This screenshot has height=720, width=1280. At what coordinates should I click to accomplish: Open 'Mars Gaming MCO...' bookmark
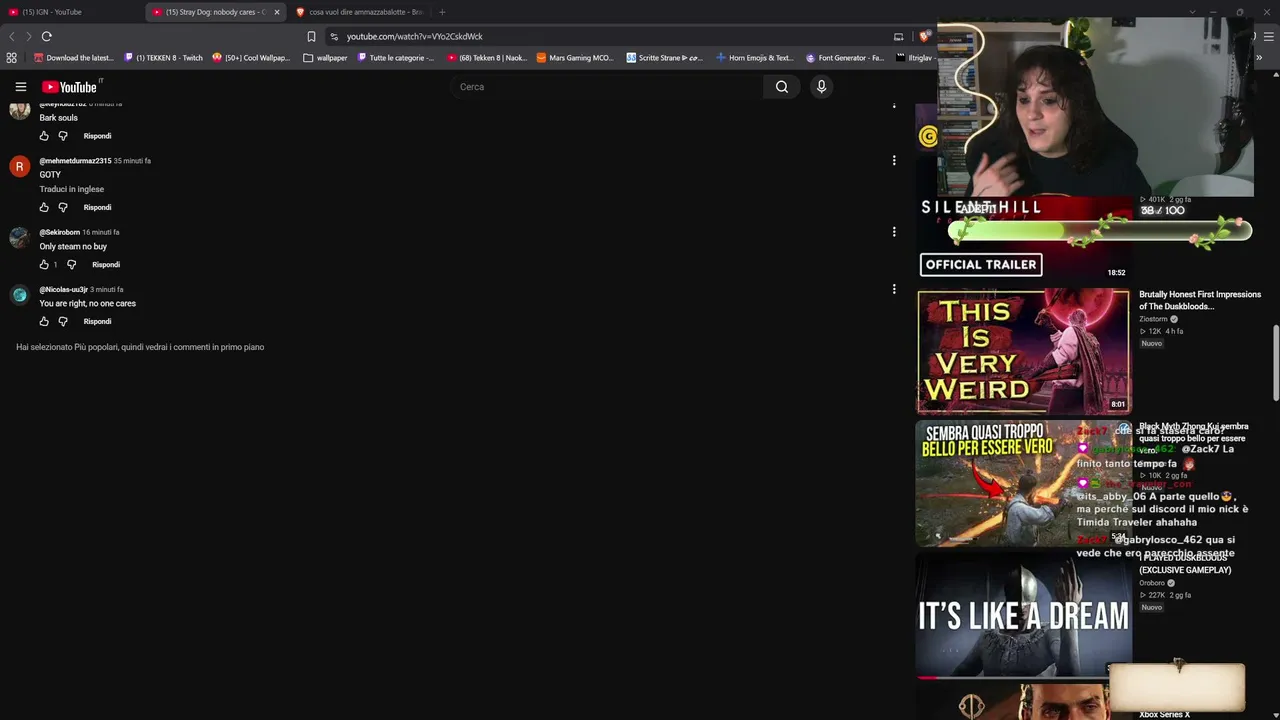click(x=575, y=58)
